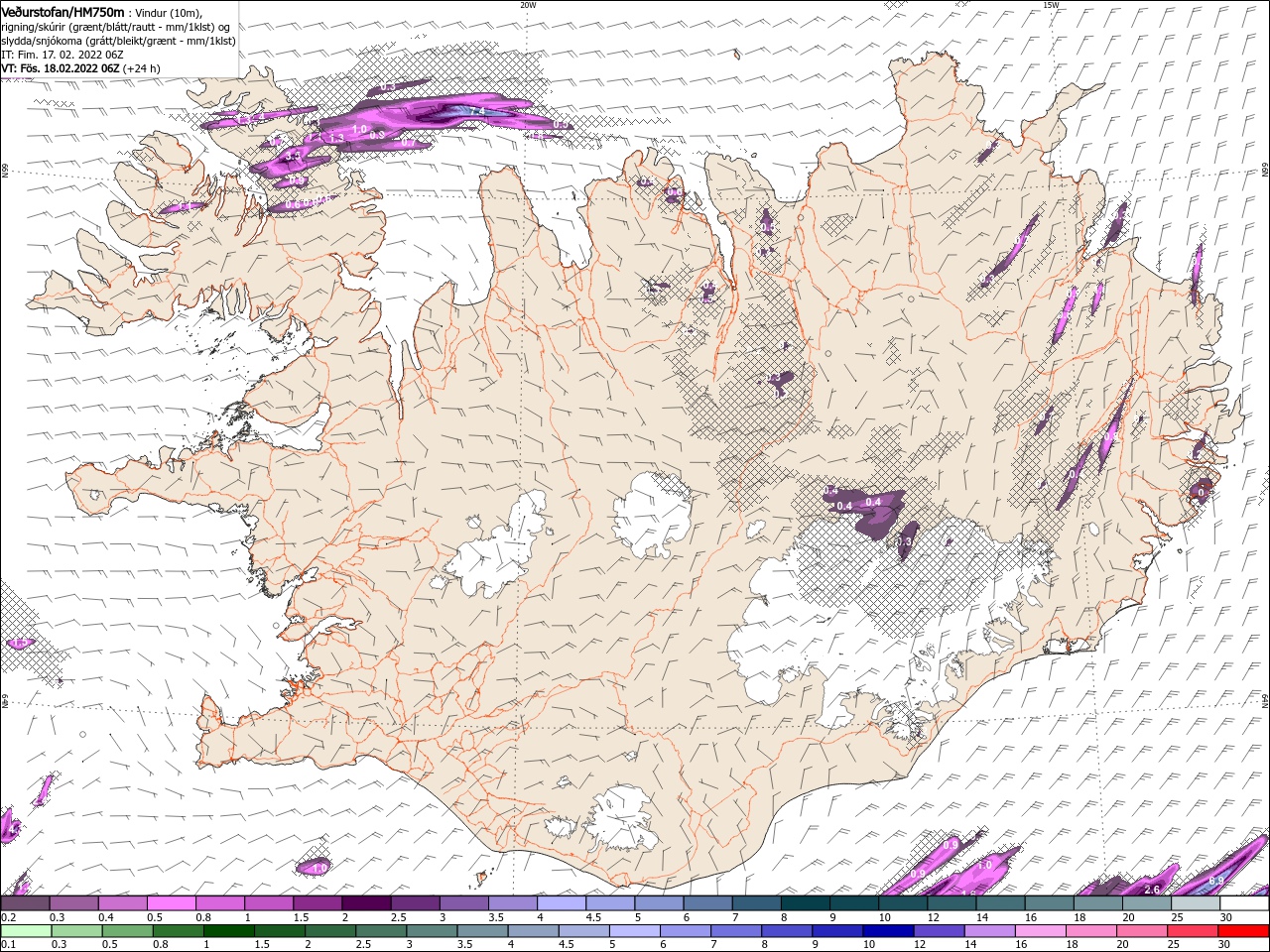Click the '15W' longitude label

tap(1052, 5)
